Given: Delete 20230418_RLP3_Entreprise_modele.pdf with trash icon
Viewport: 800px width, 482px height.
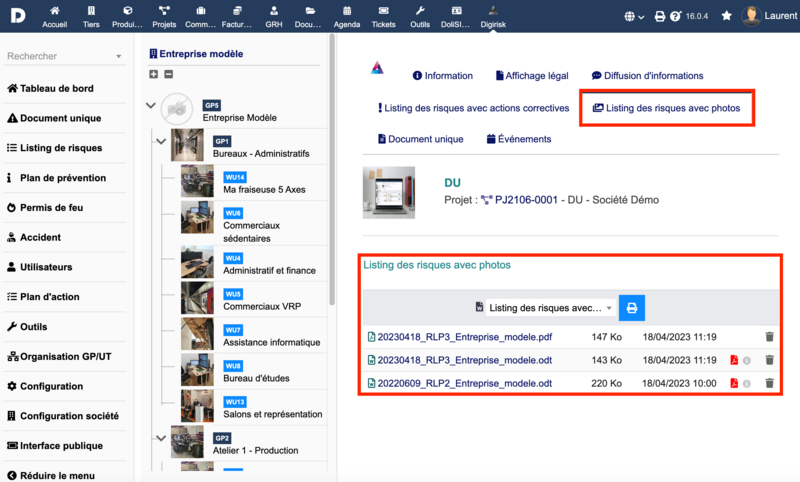Looking at the screenshot, I should click(x=769, y=337).
